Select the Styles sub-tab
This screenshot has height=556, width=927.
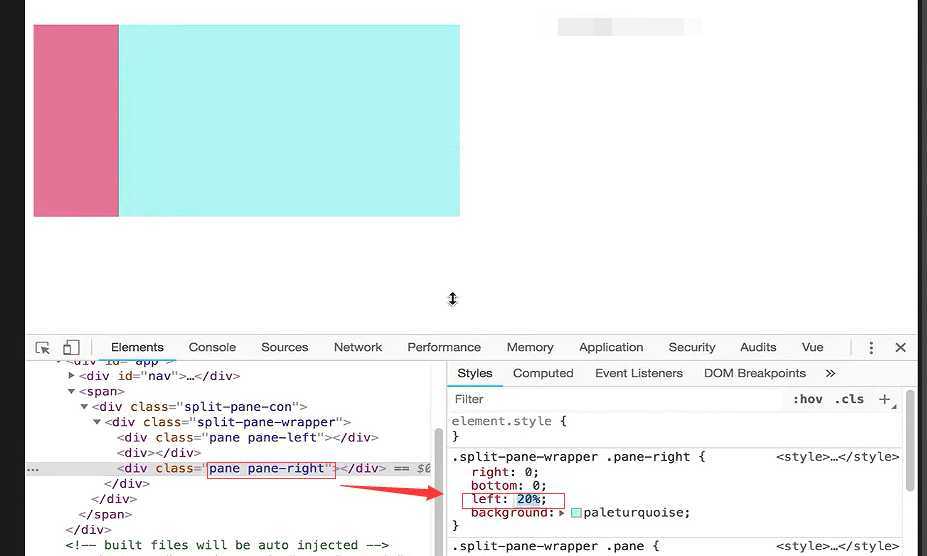475,373
